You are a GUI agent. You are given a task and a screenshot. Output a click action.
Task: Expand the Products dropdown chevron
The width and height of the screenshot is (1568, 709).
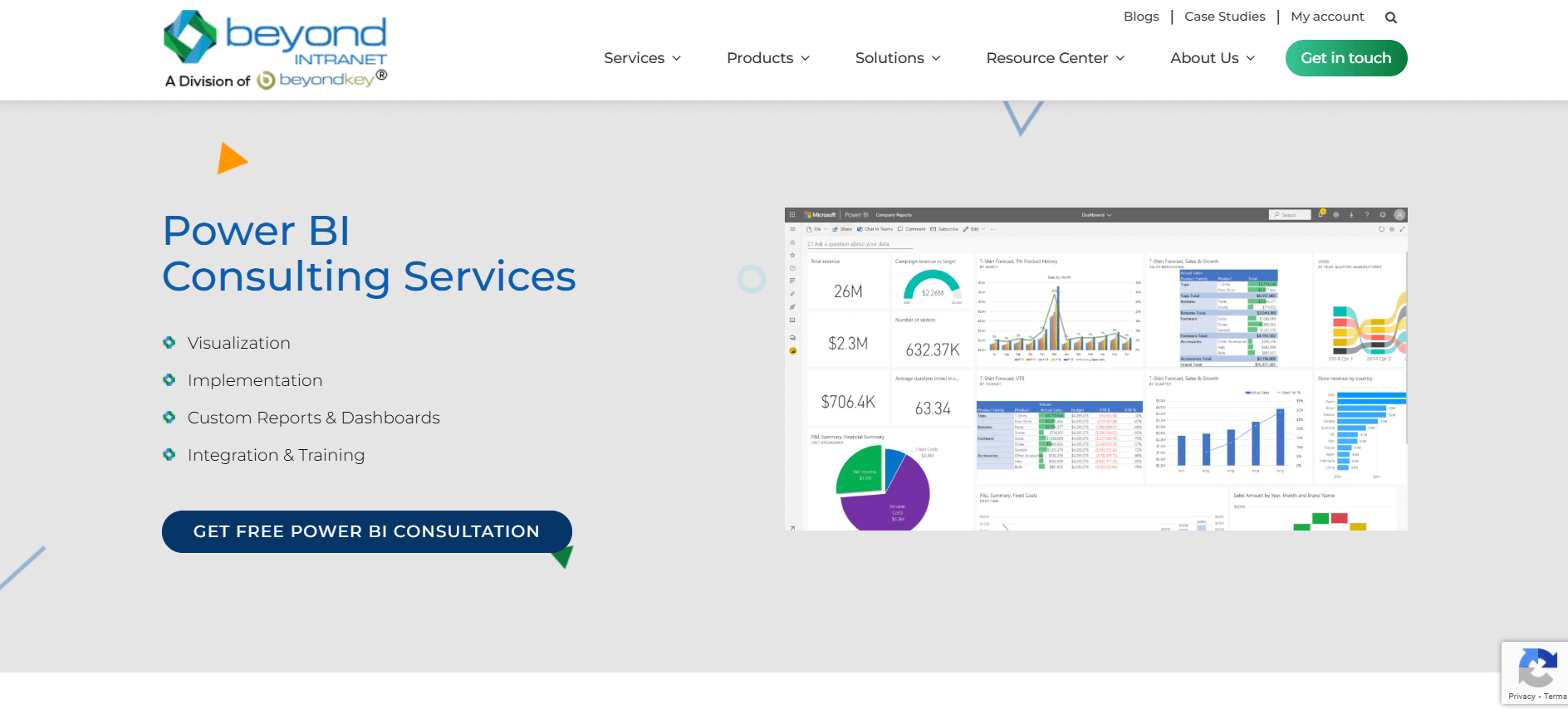point(806,58)
